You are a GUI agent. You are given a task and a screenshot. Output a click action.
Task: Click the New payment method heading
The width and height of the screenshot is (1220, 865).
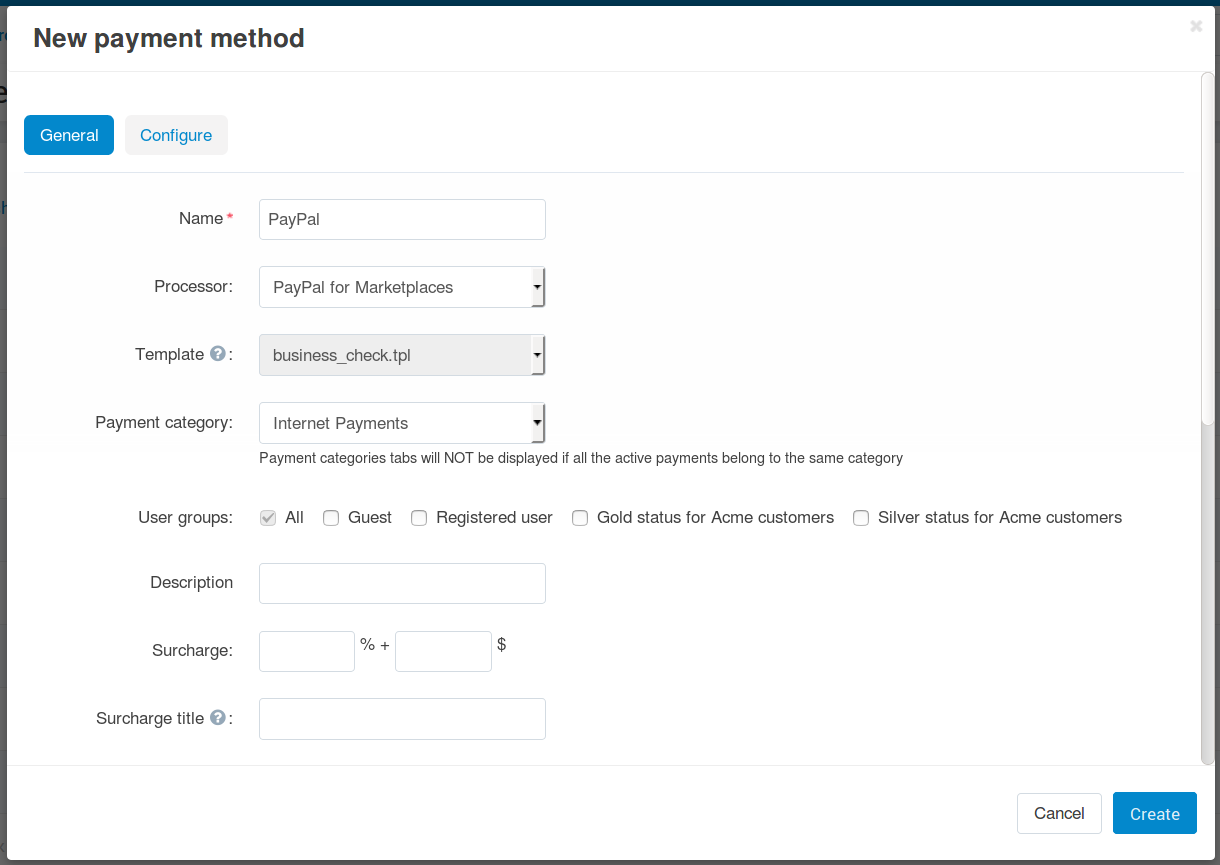(169, 38)
